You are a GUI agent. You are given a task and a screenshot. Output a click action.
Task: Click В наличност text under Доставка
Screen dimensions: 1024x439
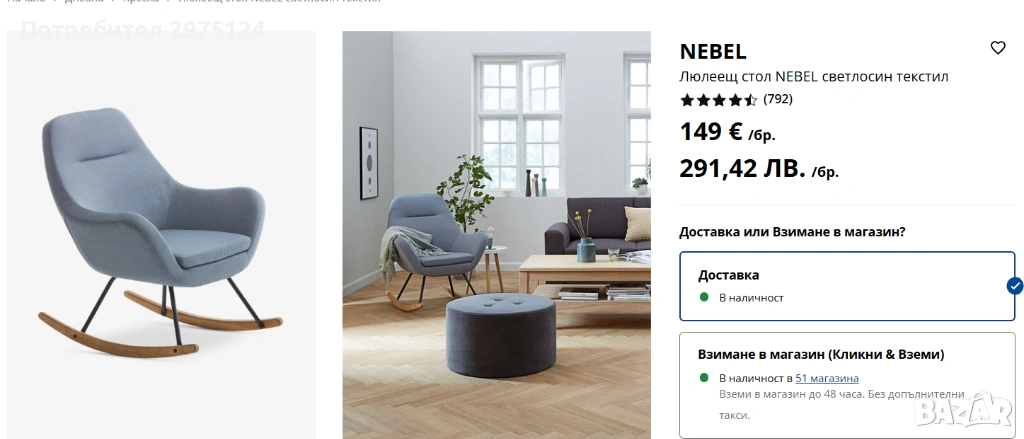751,298
